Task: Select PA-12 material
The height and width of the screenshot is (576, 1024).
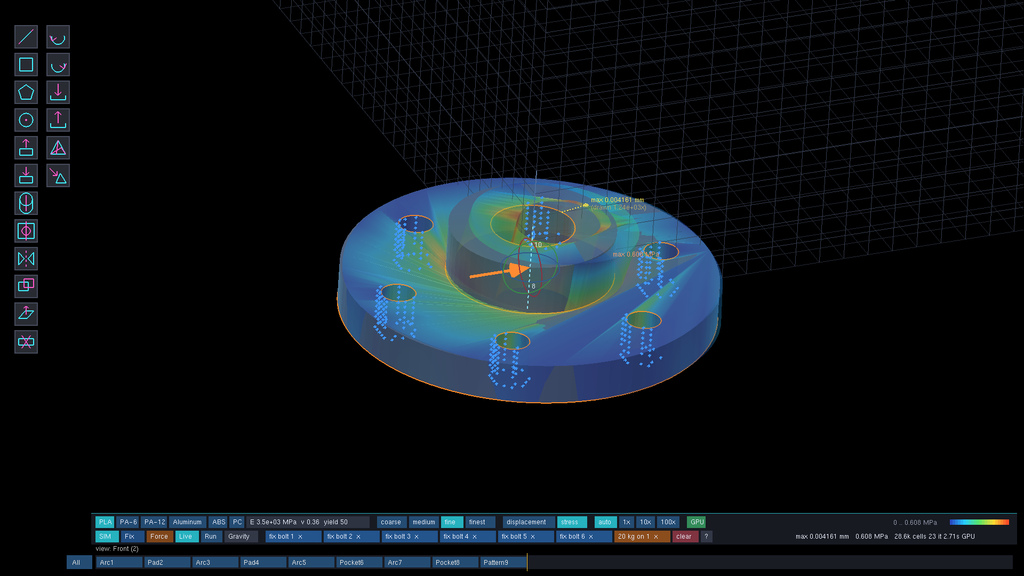Action: point(155,522)
